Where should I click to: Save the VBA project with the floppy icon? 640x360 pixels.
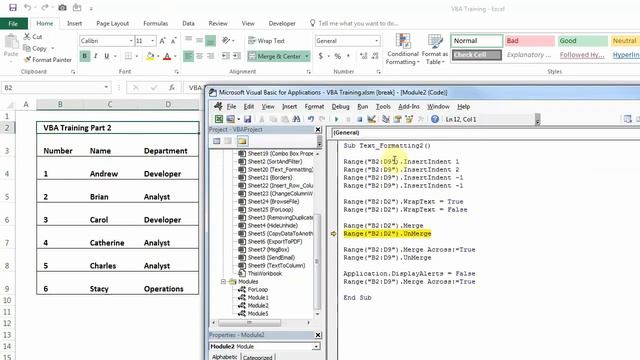pyautogui.click(x=247, y=119)
